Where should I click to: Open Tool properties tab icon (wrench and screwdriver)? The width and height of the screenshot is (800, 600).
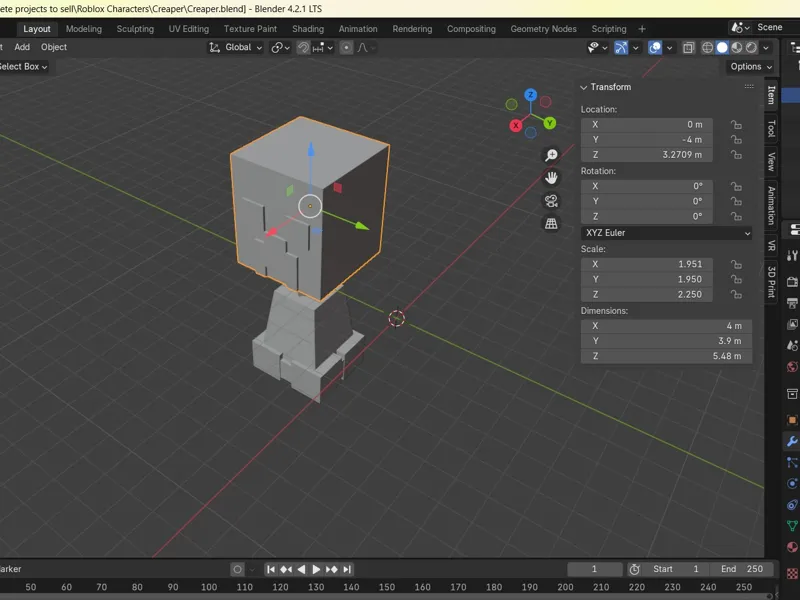tap(792, 255)
